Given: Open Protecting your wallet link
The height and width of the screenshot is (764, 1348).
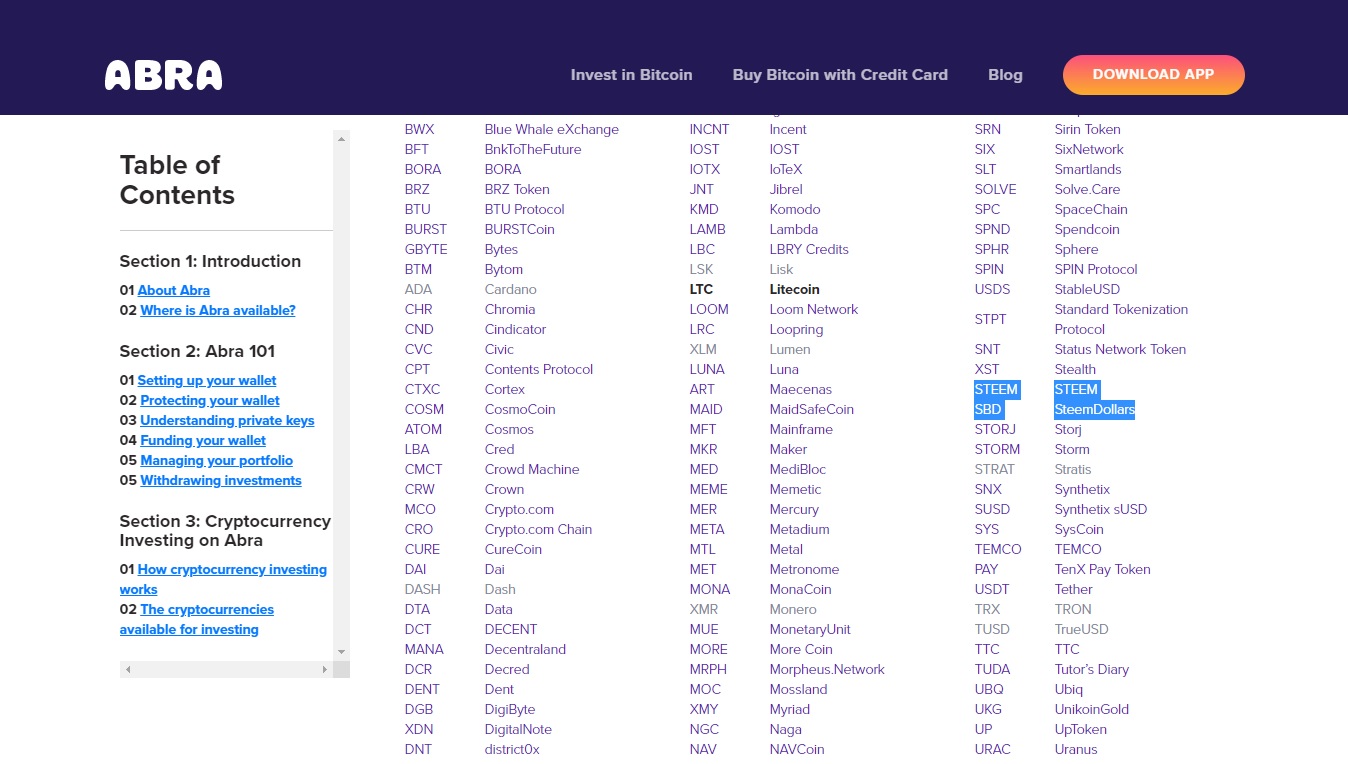Looking at the screenshot, I should (210, 401).
